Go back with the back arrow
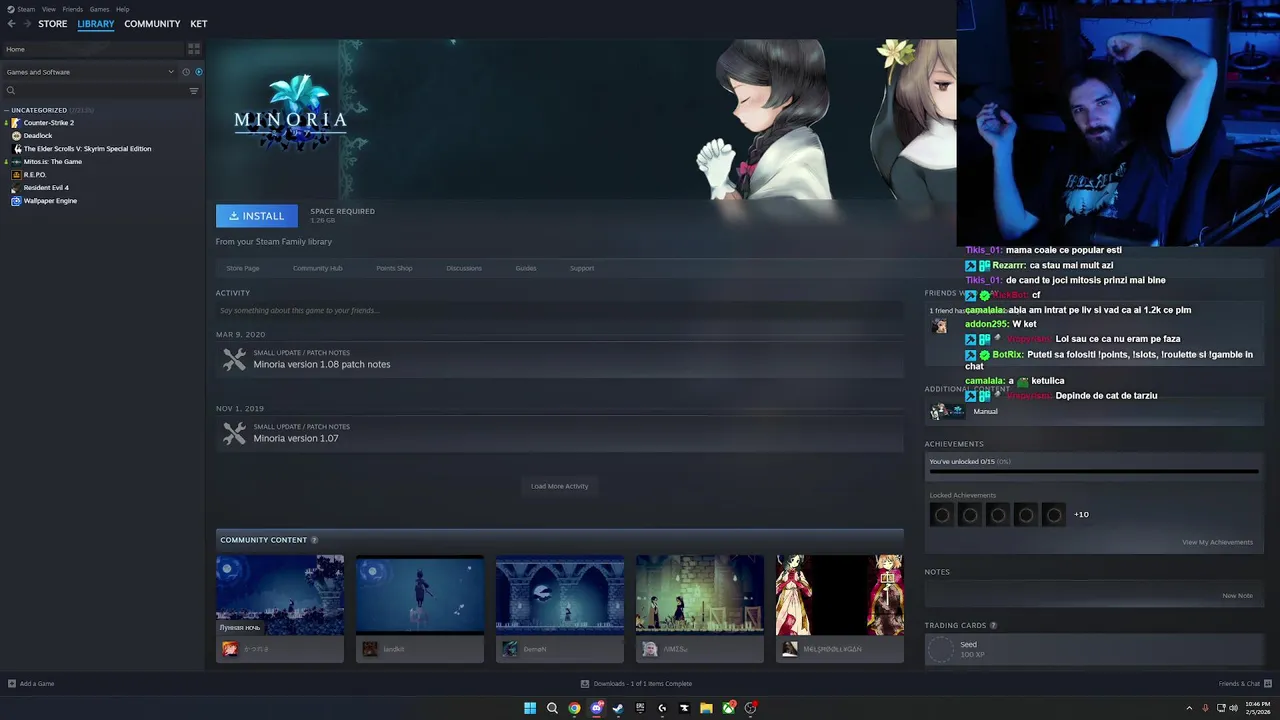The width and height of the screenshot is (1280, 720). click(11, 24)
